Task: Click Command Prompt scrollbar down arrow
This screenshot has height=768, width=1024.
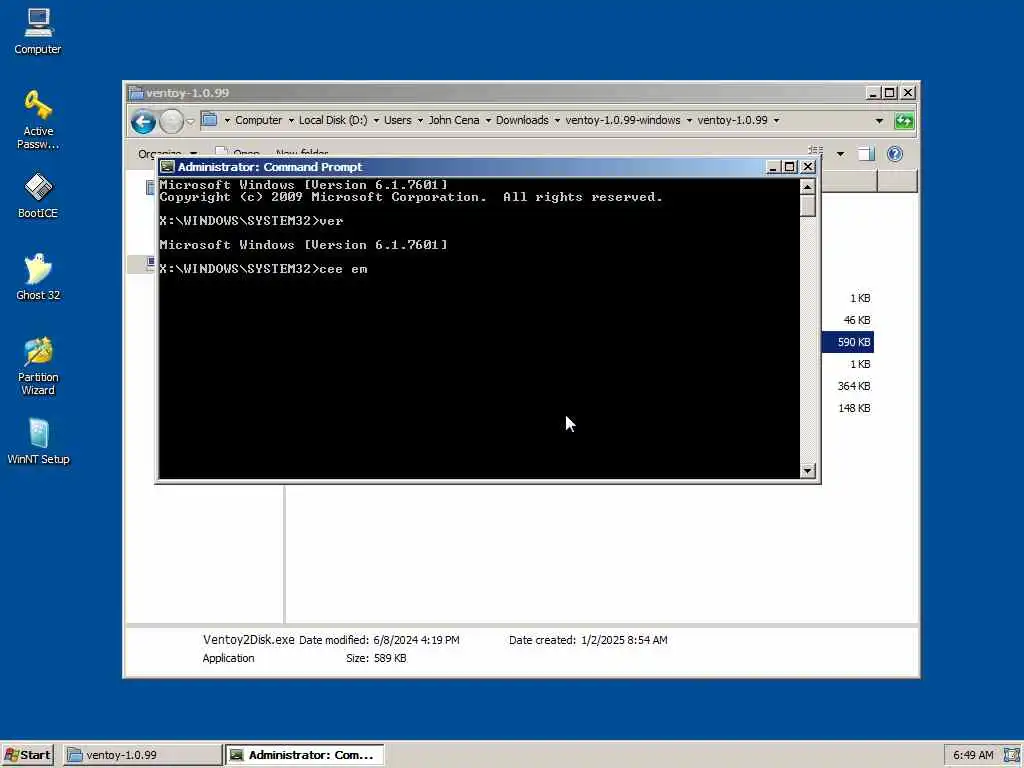Action: point(808,470)
